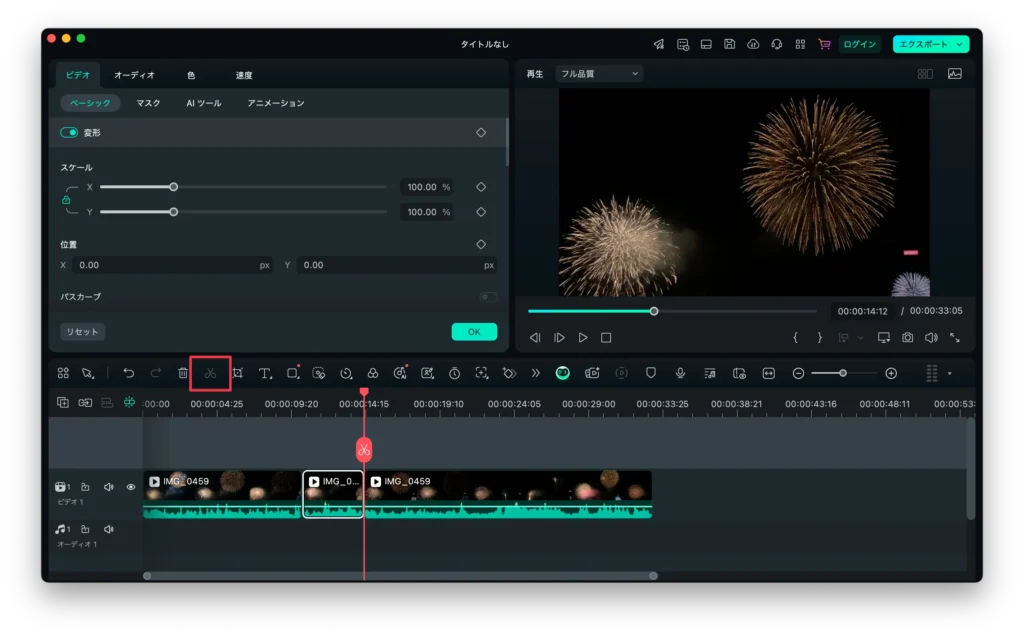Image resolution: width=1024 pixels, height=637 pixels.
Task: Toggle the 変形 transform switch
Action: click(x=69, y=132)
